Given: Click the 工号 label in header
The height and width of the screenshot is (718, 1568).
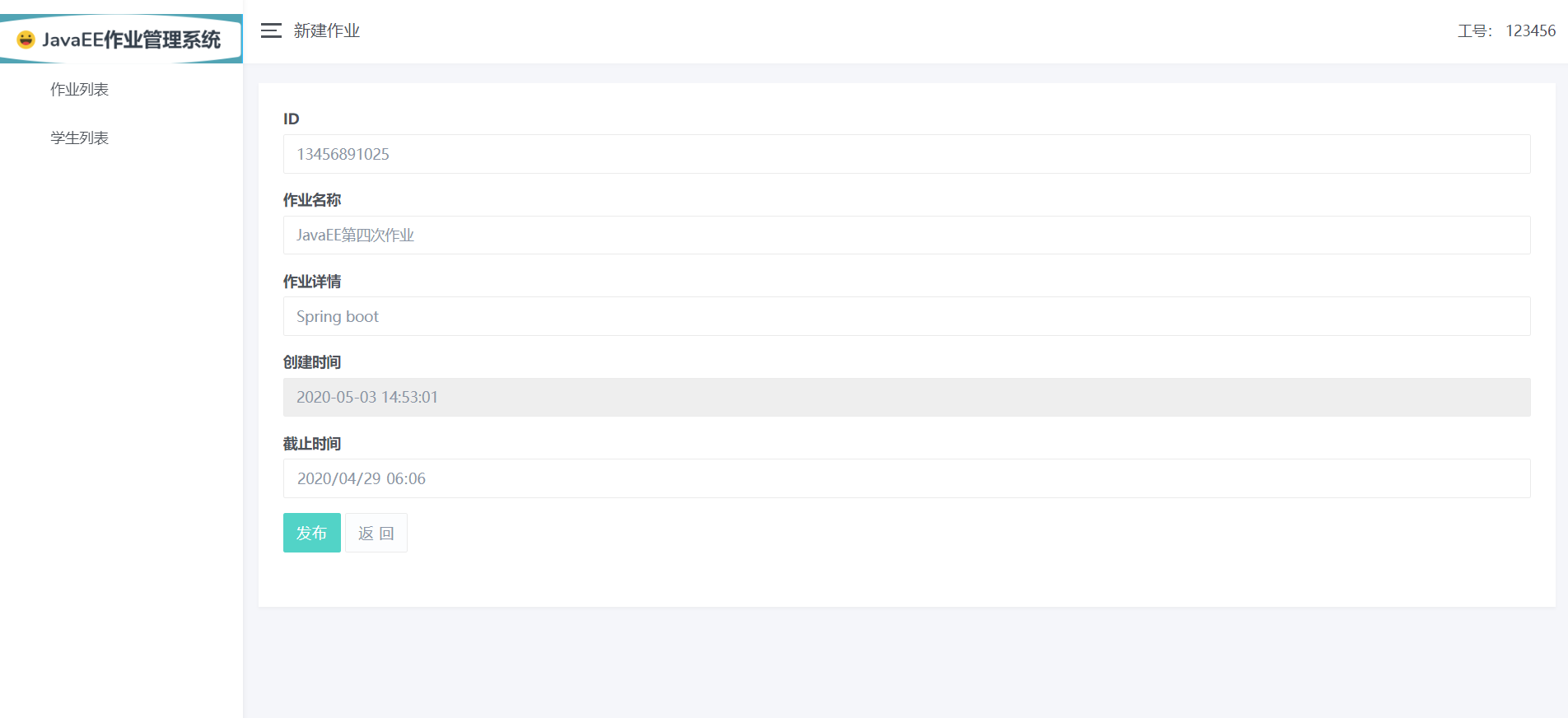Looking at the screenshot, I should point(1473,31).
